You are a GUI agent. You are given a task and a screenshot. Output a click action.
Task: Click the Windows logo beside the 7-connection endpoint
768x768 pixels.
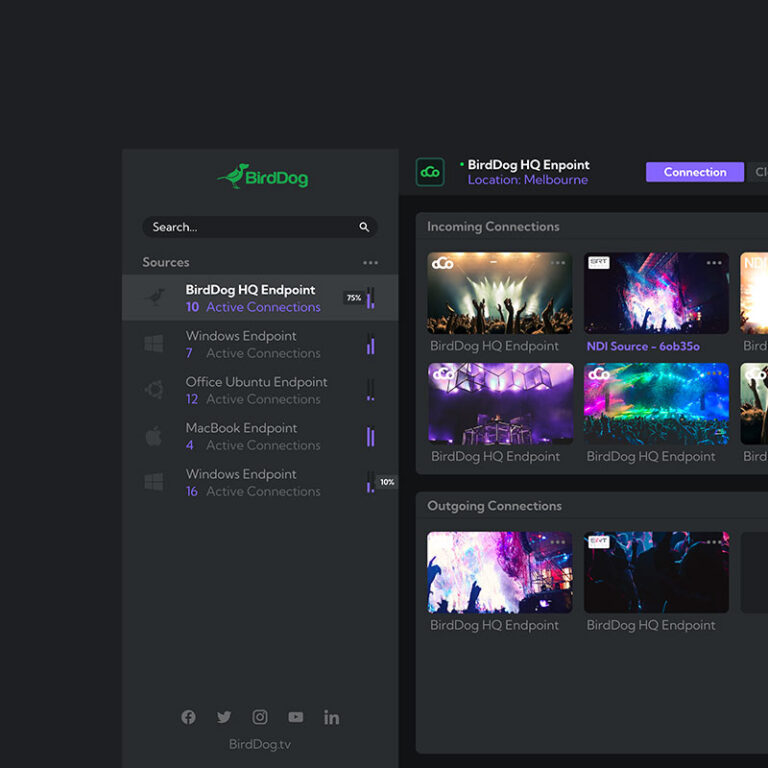154,343
